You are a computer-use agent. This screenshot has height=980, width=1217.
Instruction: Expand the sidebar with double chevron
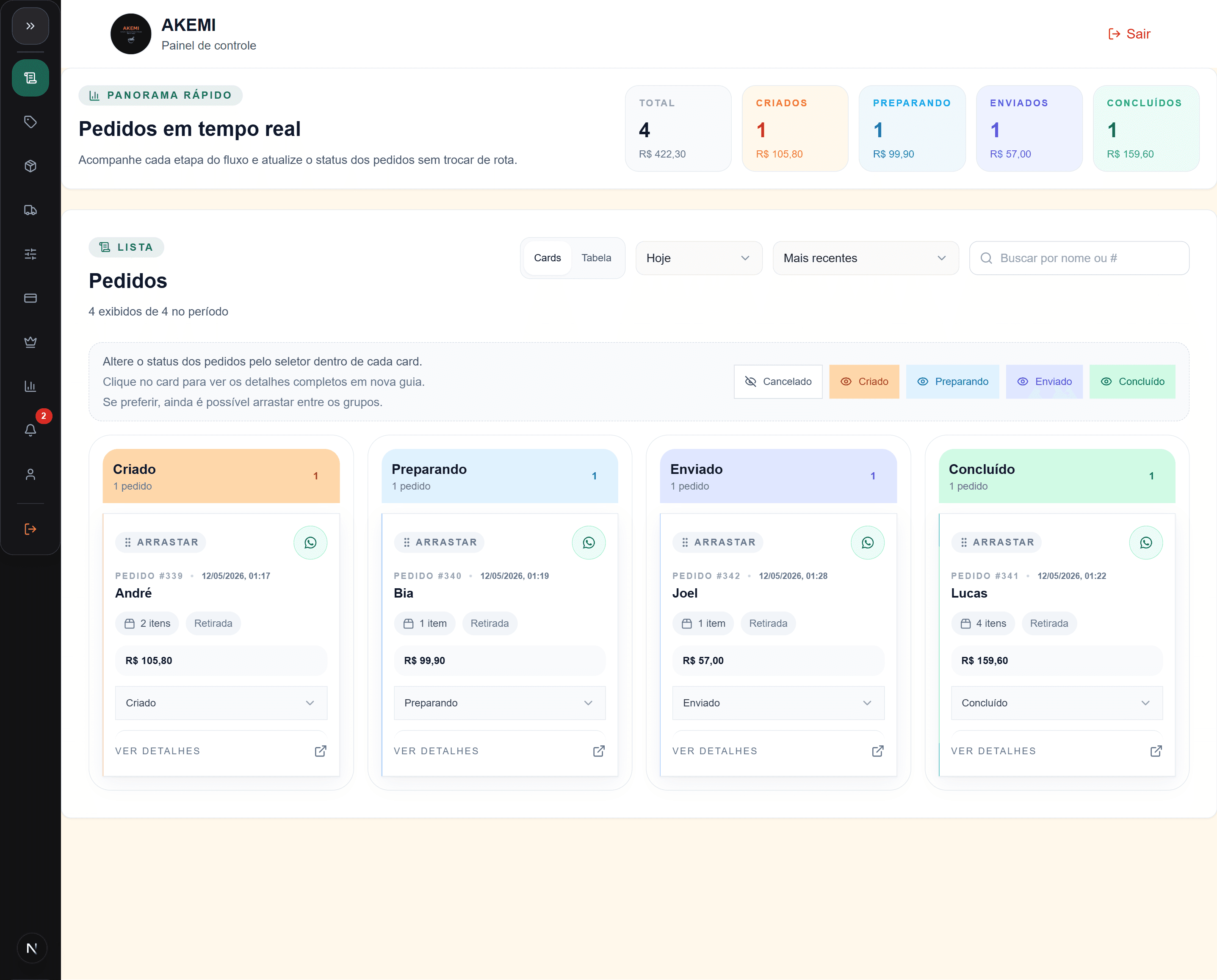tap(30, 26)
